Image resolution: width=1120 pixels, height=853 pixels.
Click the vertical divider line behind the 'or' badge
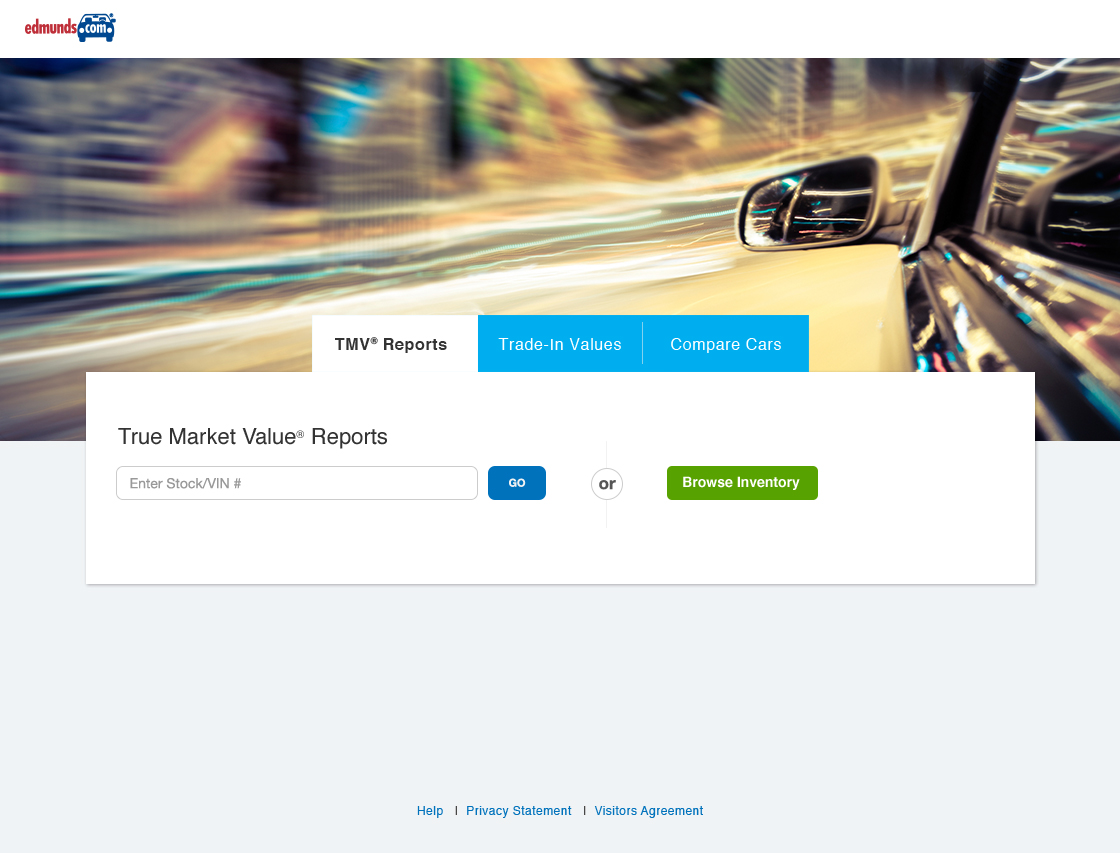click(x=607, y=513)
